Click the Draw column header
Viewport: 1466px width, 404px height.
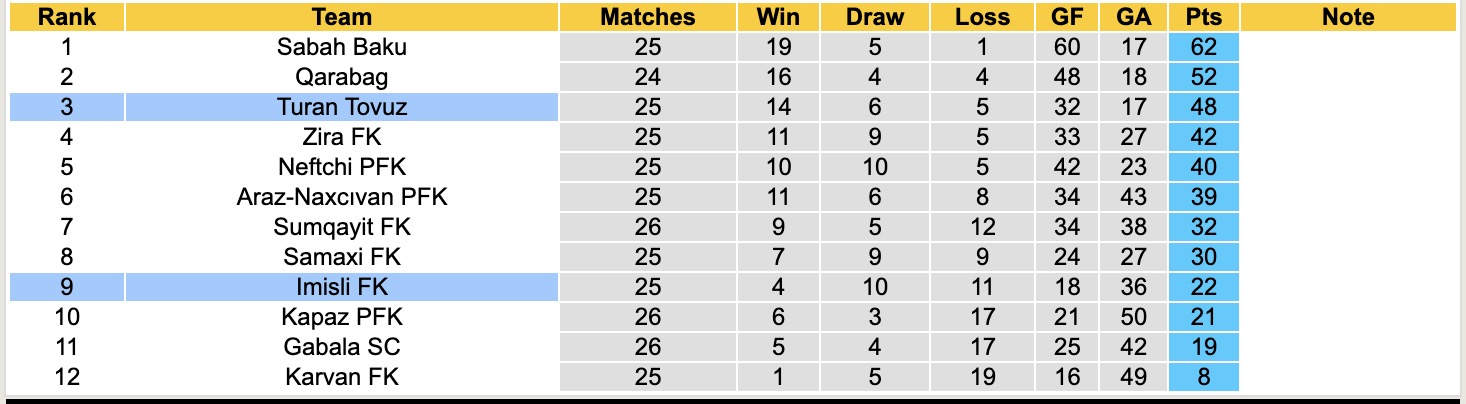click(874, 17)
